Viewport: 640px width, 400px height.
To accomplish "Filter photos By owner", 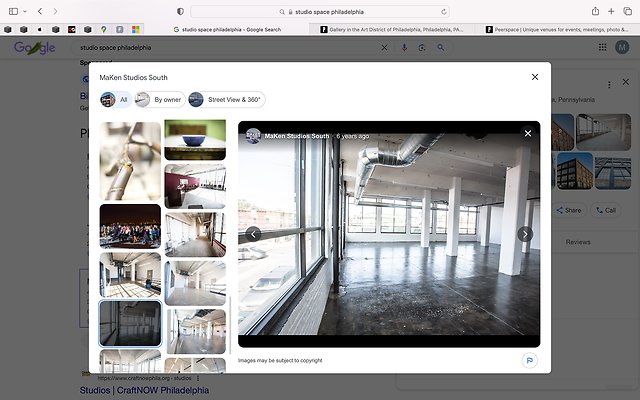I will coord(160,100).
